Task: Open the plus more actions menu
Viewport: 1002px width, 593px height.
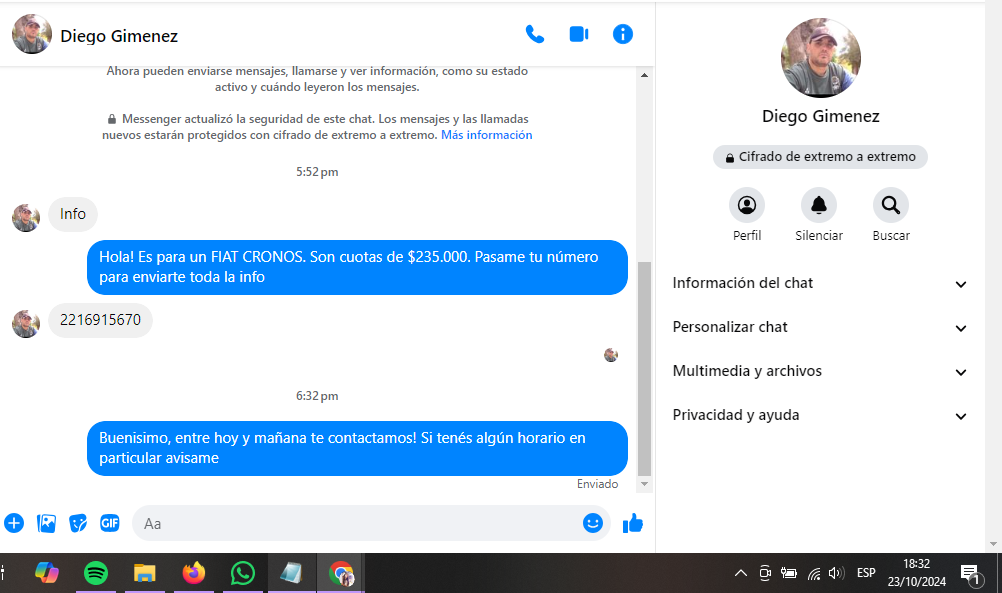Action: 14,523
